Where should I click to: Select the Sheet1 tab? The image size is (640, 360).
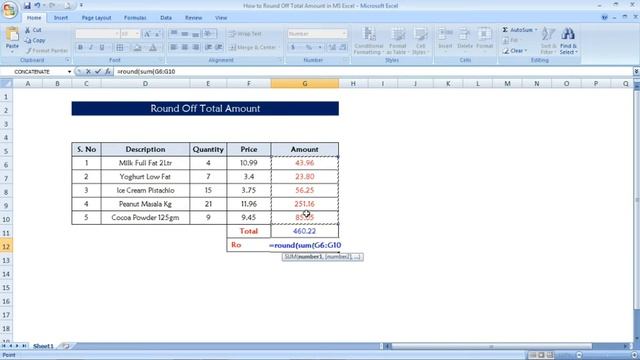coord(43,346)
